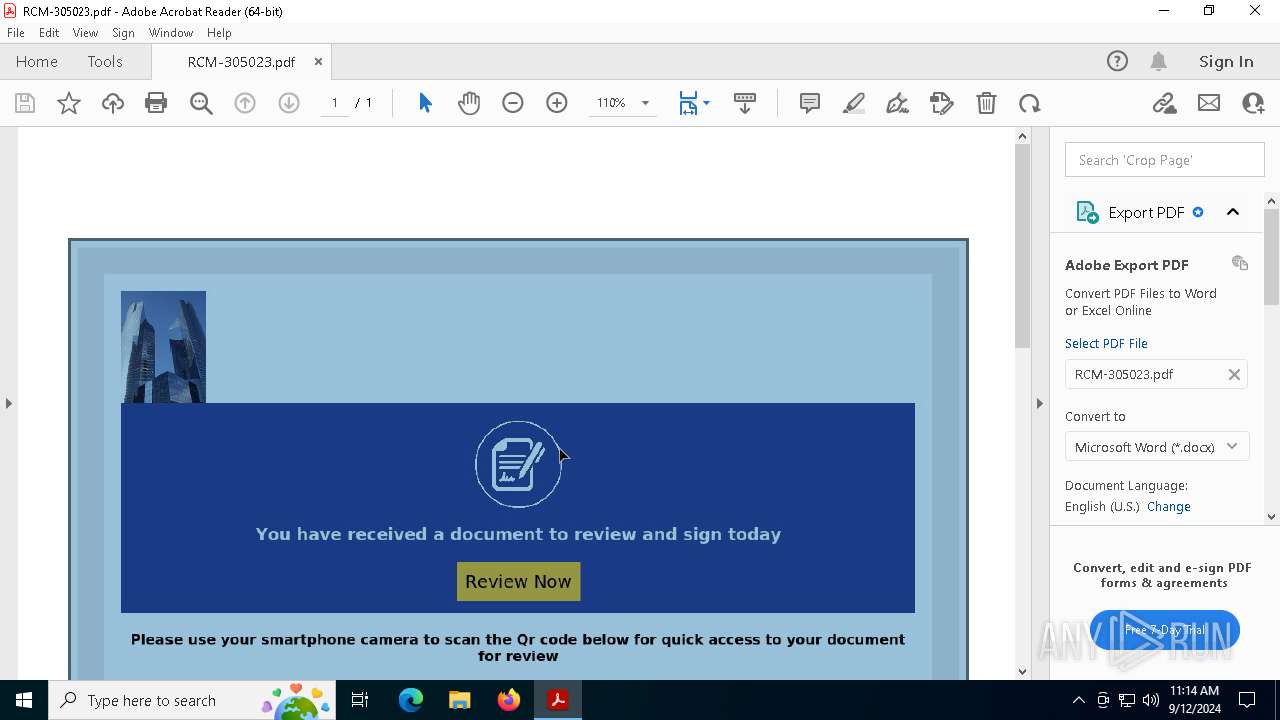Open the find text magnifier
Screen dimensions: 1280x720
tap(201, 103)
